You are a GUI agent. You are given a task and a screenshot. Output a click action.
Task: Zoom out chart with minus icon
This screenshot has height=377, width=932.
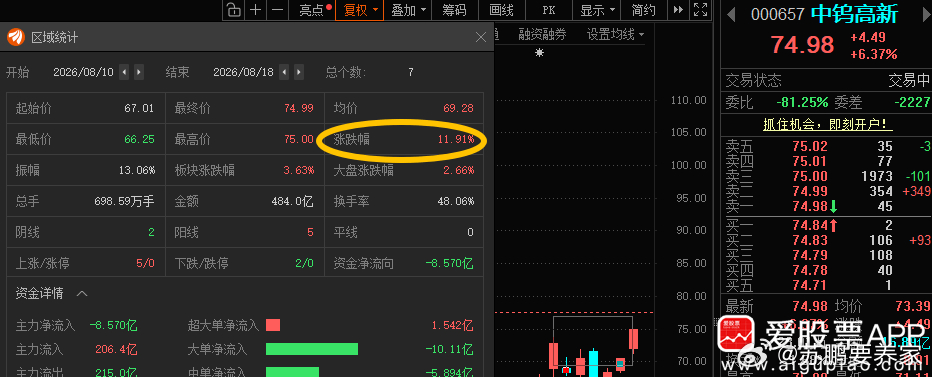[x=277, y=10]
